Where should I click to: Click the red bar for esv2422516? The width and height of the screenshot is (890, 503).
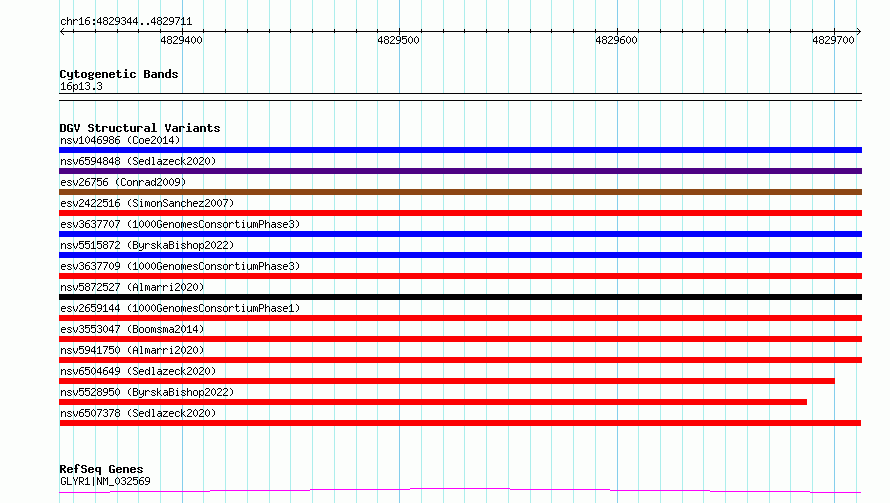[460, 213]
